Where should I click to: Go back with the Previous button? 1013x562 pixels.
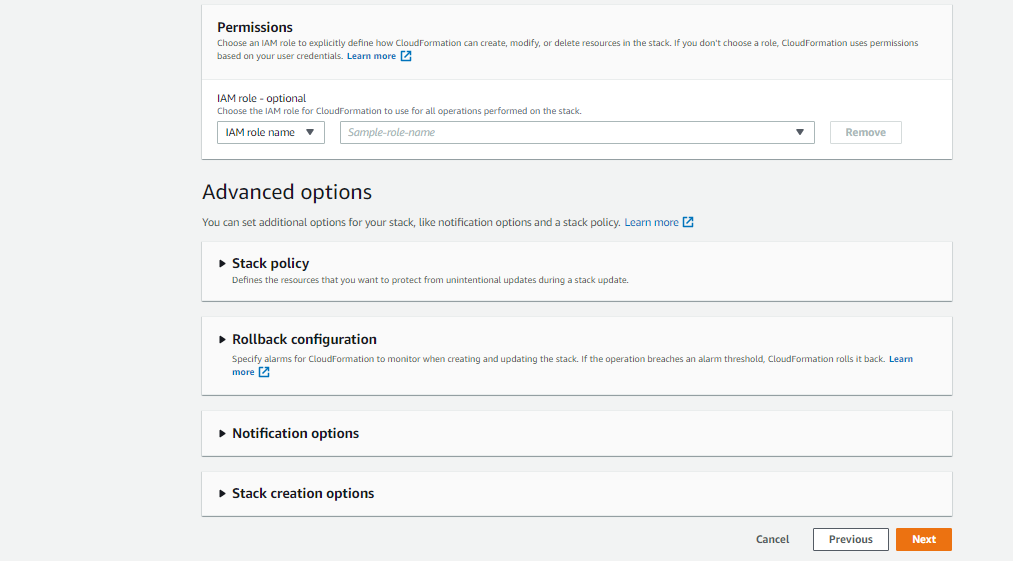(851, 539)
